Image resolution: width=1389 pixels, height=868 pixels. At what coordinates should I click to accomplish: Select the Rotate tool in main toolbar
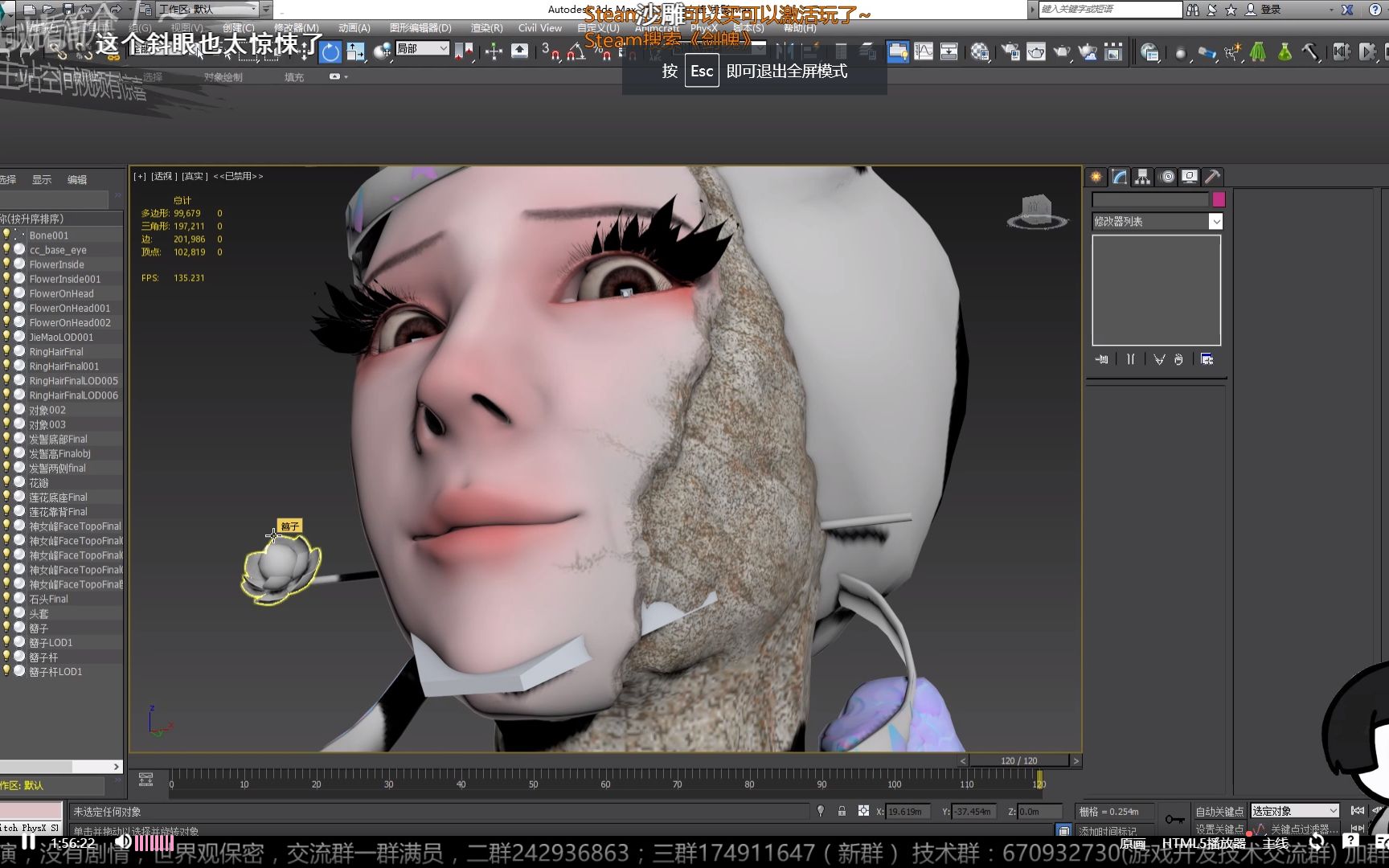[330, 52]
